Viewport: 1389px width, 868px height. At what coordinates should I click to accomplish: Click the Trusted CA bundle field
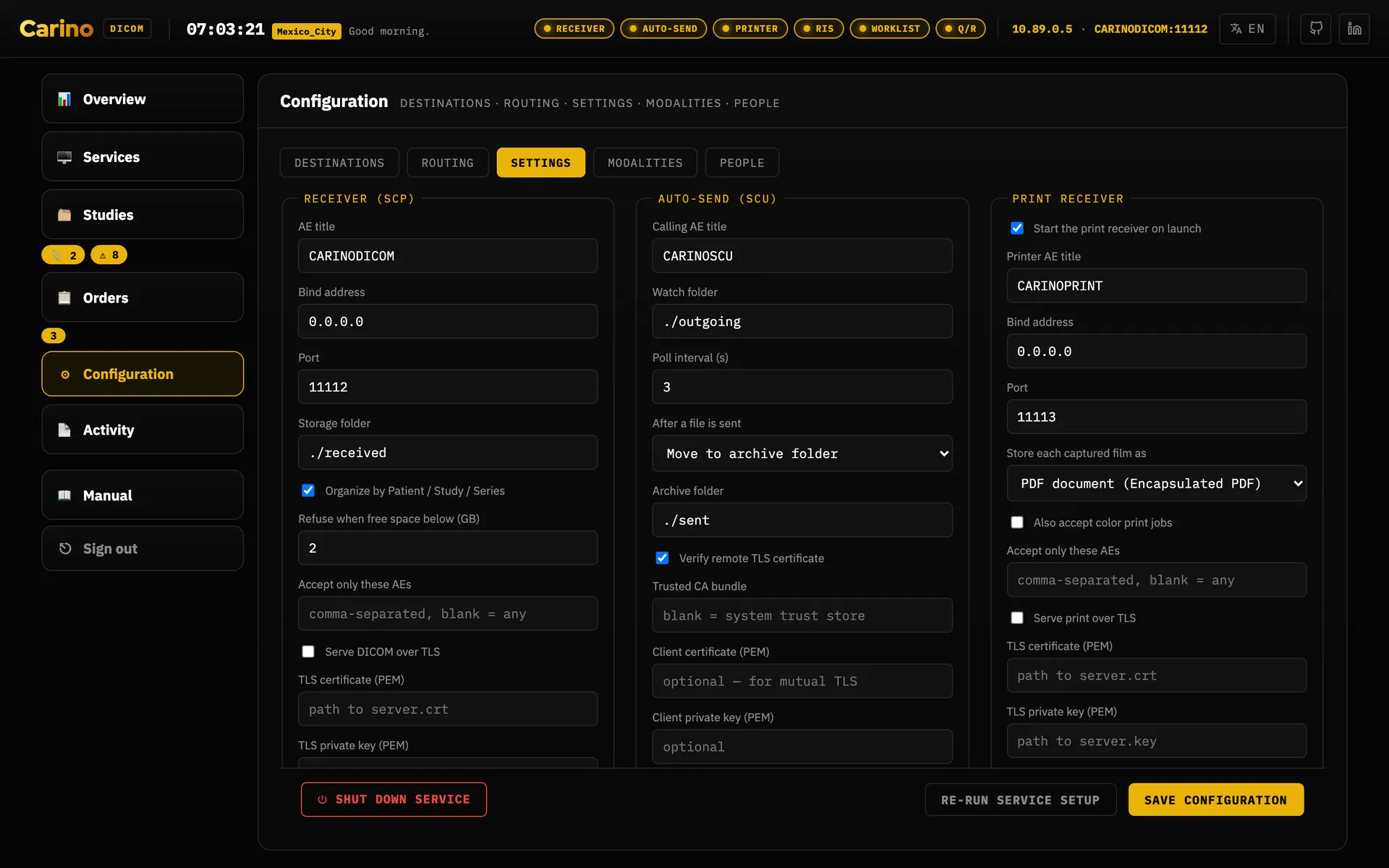click(x=802, y=616)
